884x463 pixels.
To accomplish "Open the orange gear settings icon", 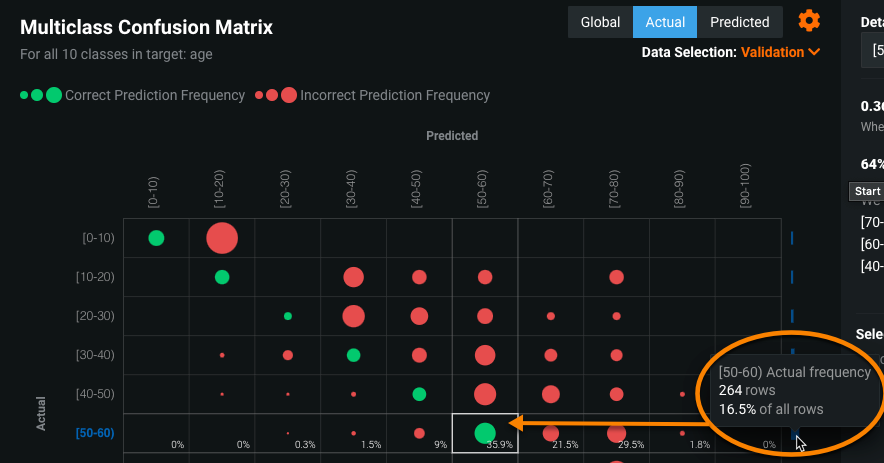I will [809, 21].
